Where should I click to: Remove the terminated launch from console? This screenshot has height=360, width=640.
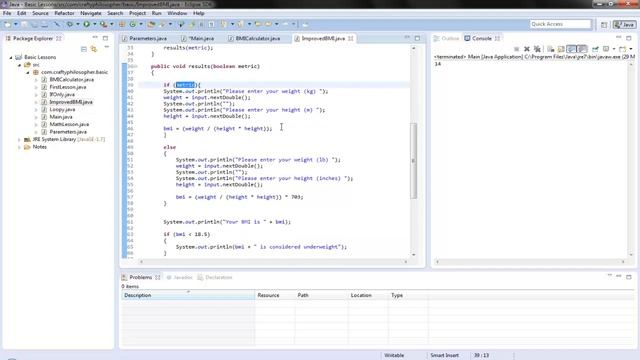(x=527, y=49)
